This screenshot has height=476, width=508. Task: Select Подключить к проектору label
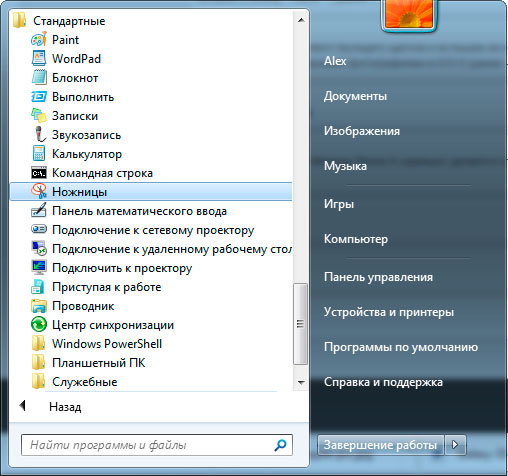pos(122,268)
